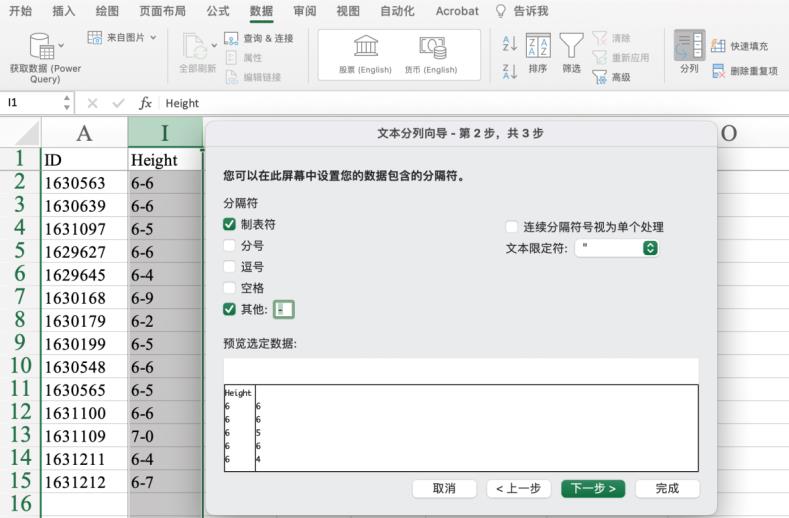Click the Currencies (货币) data type icon

point(431,47)
